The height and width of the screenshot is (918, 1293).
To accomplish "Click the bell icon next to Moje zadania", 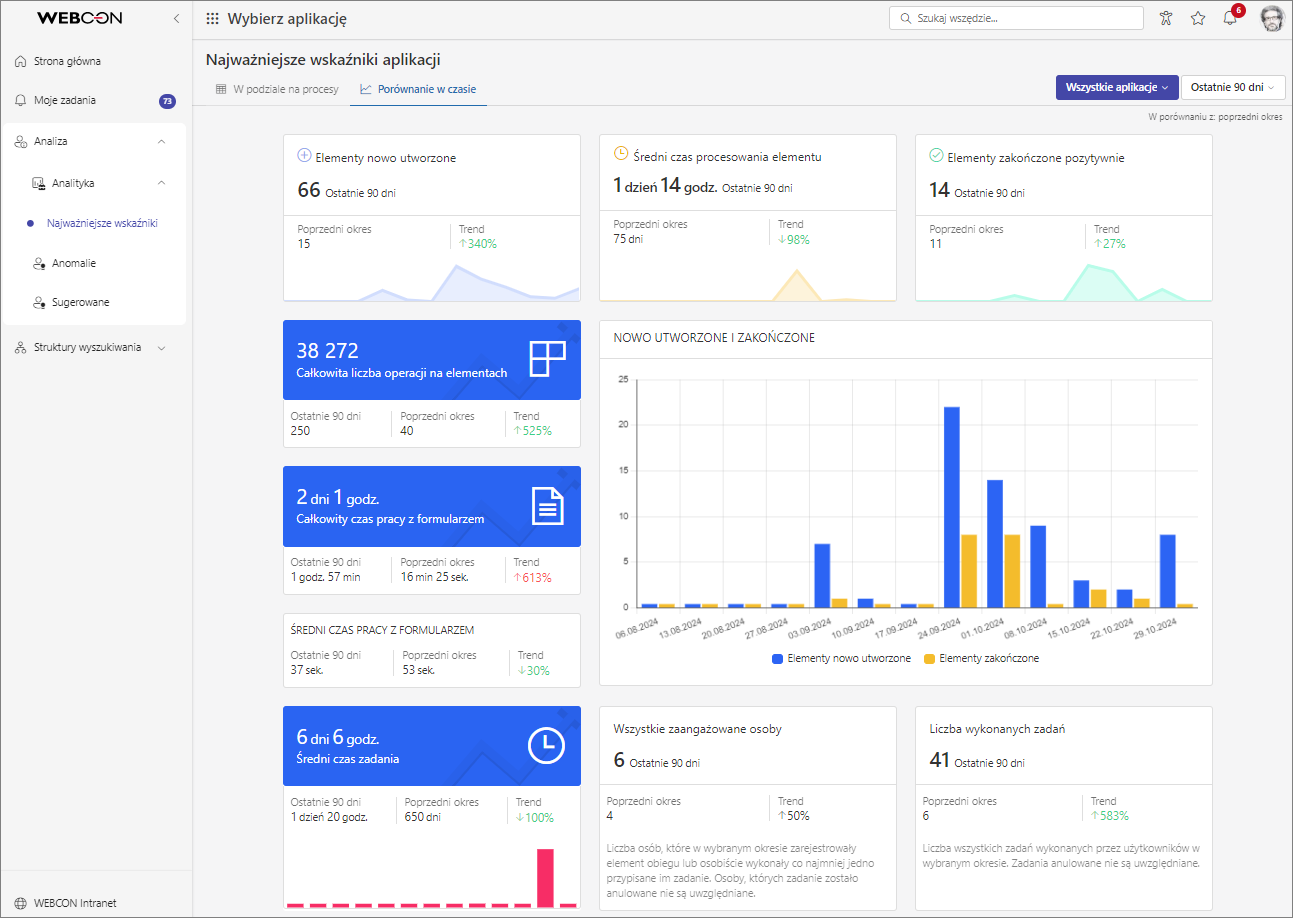I will pyautogui.click(x=21, y=100).
